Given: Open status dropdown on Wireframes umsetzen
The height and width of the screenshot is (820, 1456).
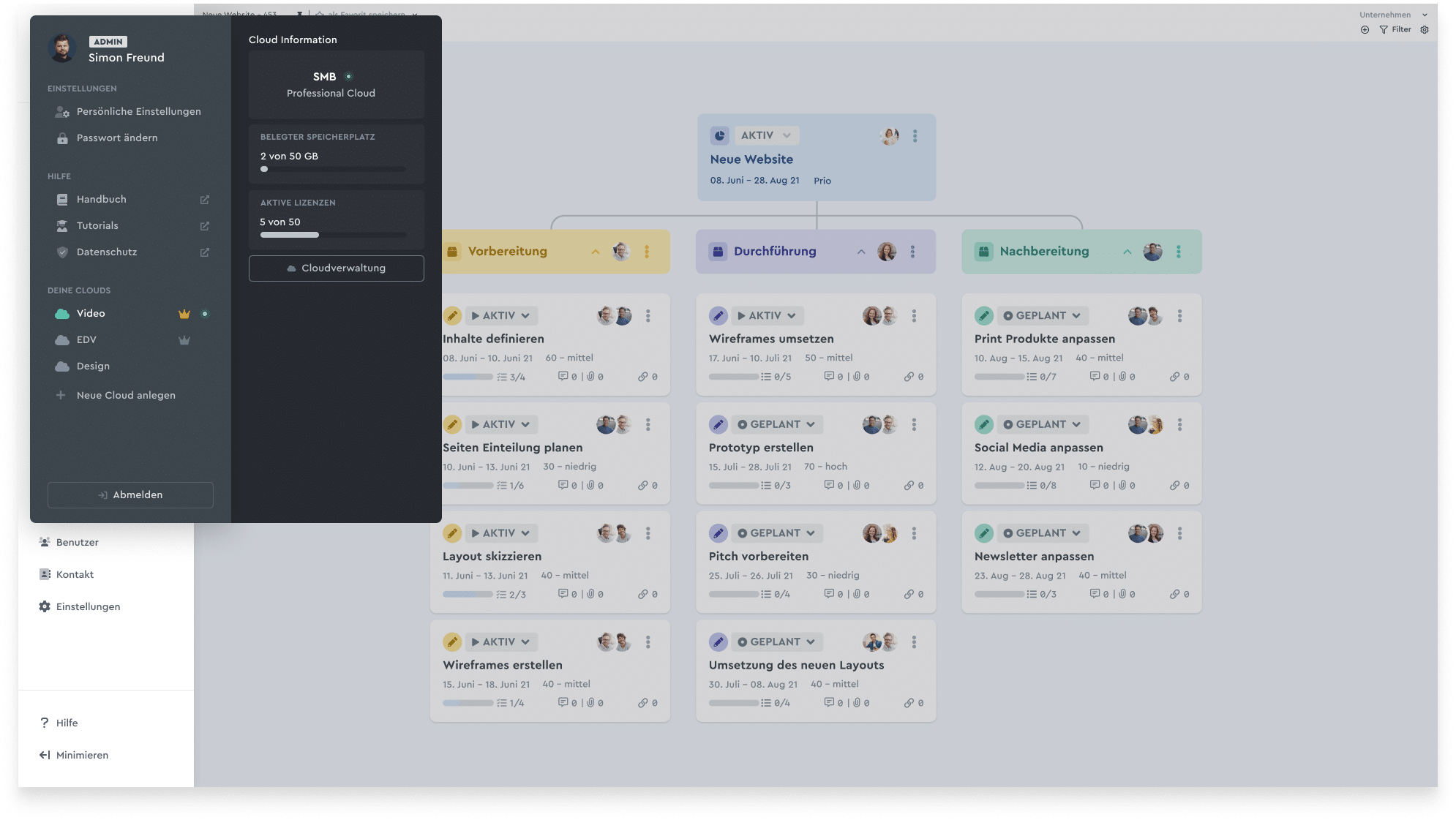Looking at the screenshot, I should pyautogui.click(x=768, y=316).
